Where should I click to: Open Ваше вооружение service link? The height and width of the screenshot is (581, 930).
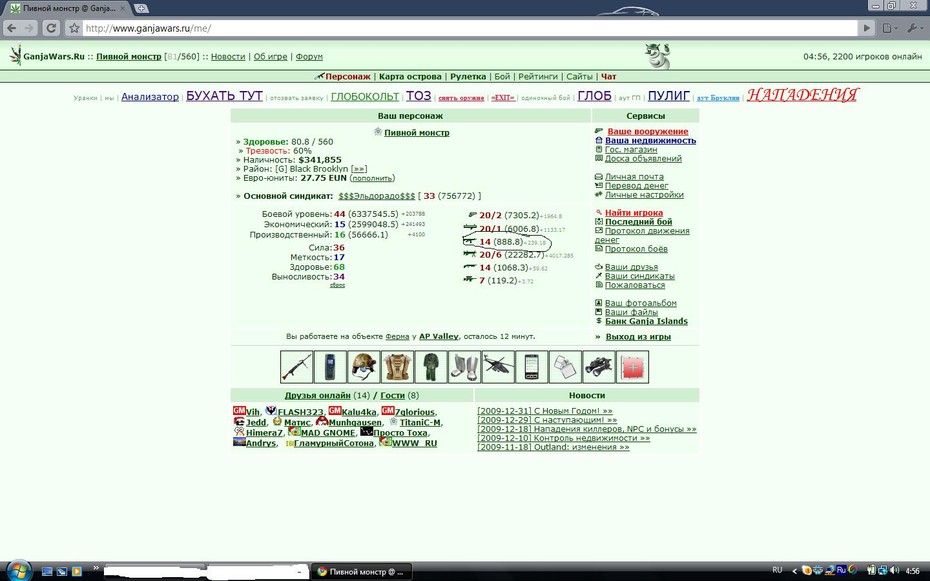click(648, 132)
